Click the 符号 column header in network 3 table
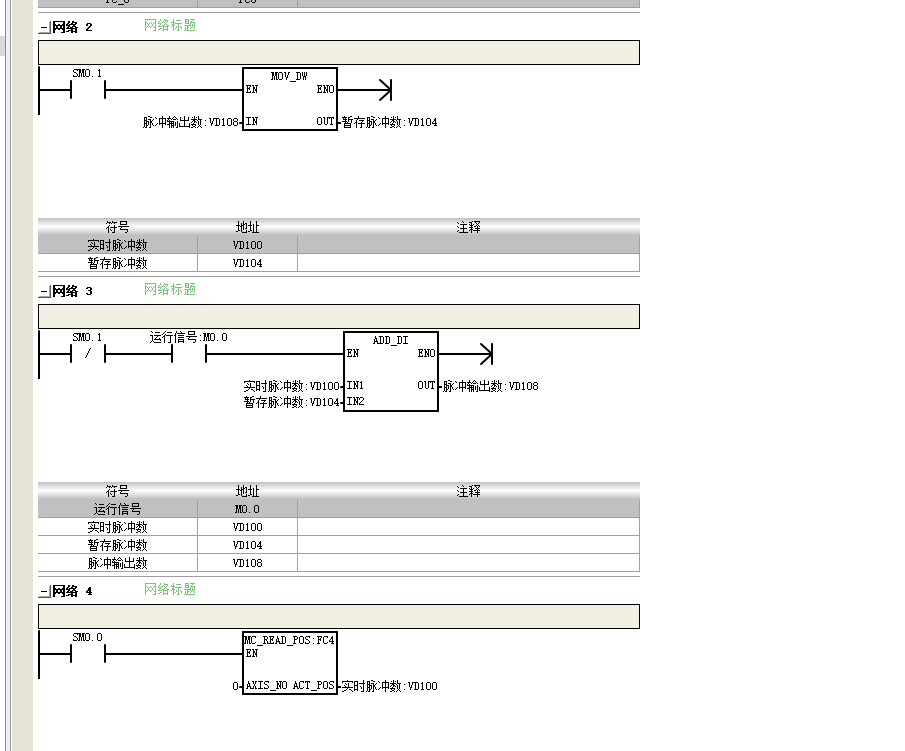 click(117, 491)
